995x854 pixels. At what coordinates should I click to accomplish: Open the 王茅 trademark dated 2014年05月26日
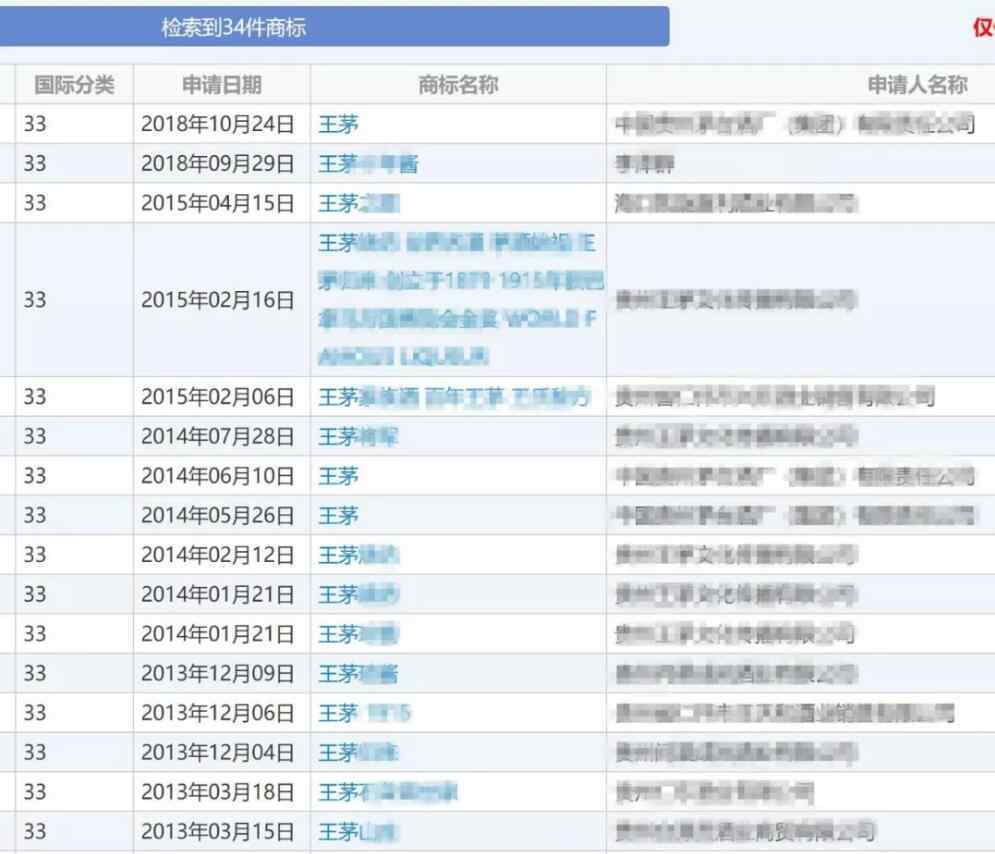(x=338, y=515)
